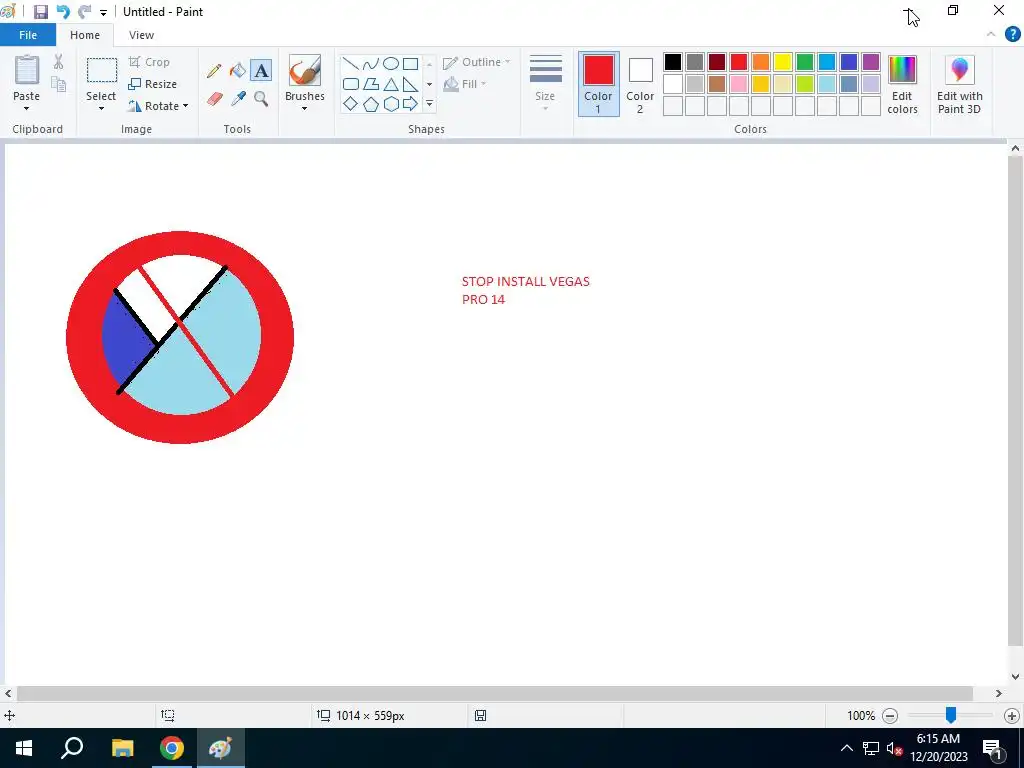Pick the purple color swatch
The image size is (1024, 768).
(x=871, y=62)
